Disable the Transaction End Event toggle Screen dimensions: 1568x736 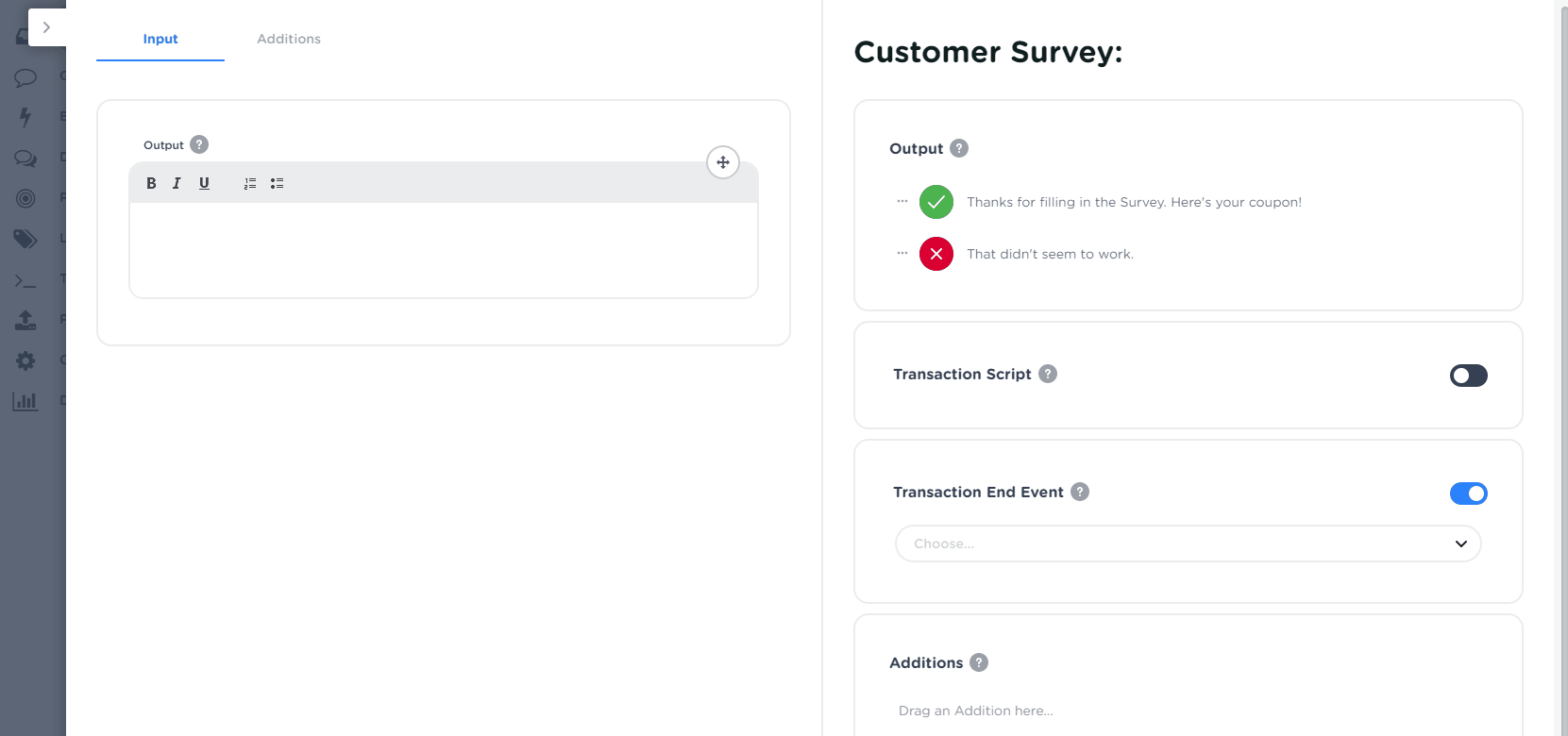pyautogui.click(x=1468, y=493)
